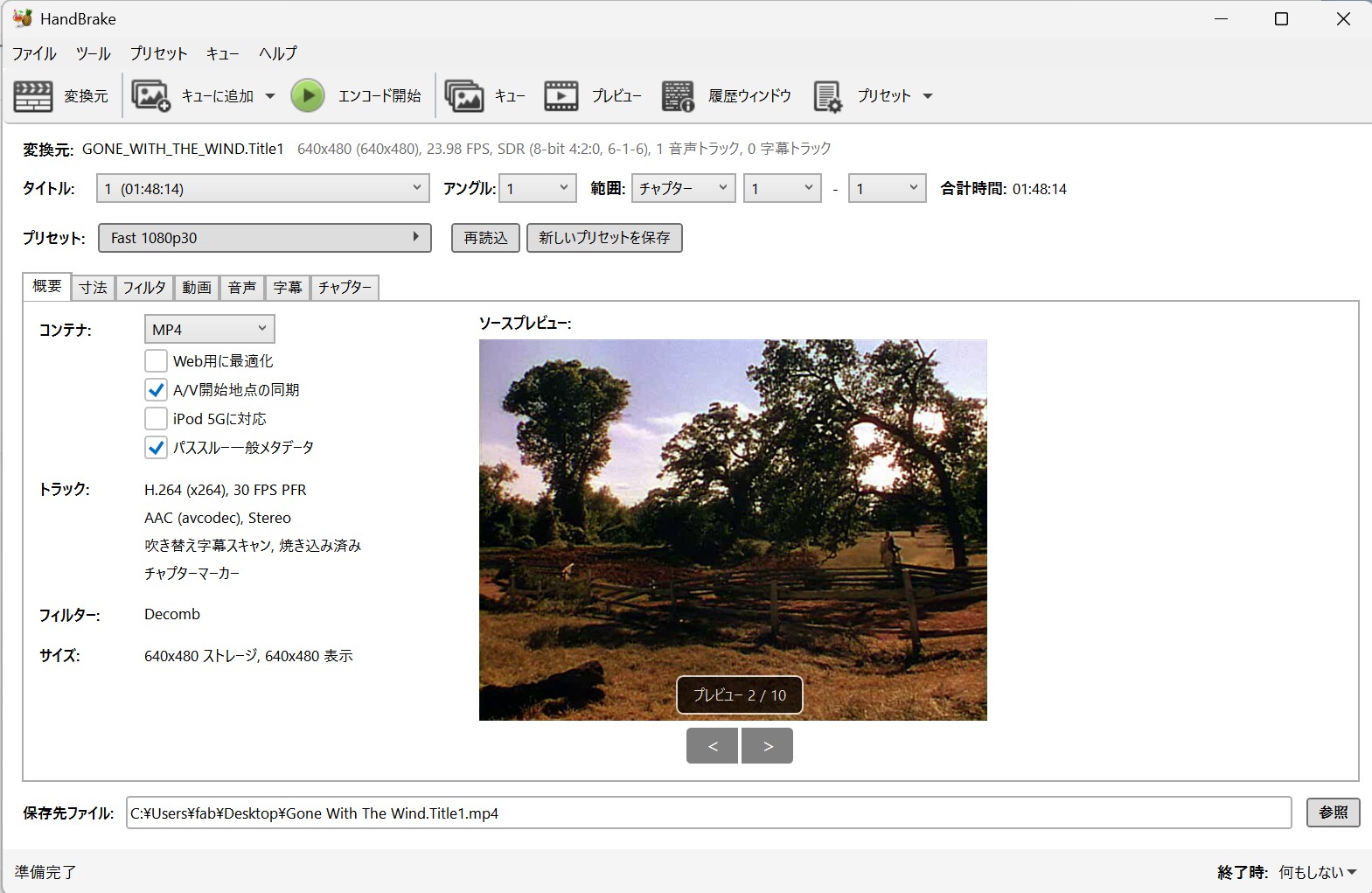
Task: Uncheck the A/V開始地点の同期 checkbox
Action: (x=156, y=389)
